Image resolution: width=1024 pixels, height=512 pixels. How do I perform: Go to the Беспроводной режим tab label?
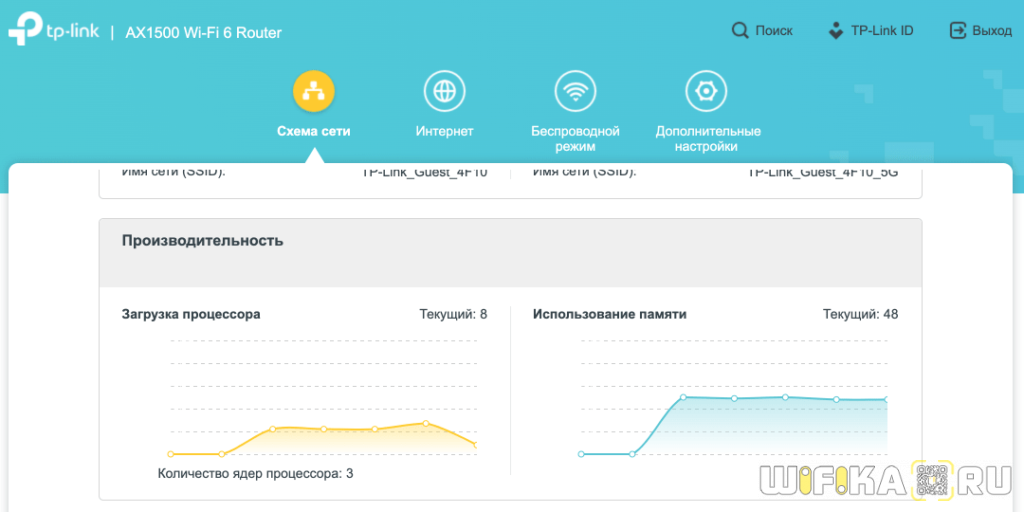pos(575,139)
